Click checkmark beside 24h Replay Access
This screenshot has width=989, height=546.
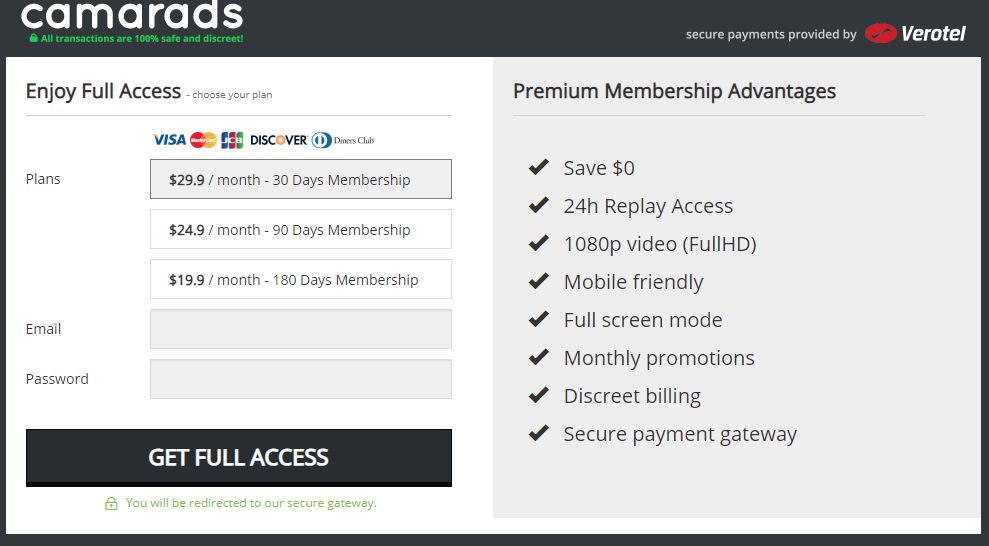(x=539, y=205)
